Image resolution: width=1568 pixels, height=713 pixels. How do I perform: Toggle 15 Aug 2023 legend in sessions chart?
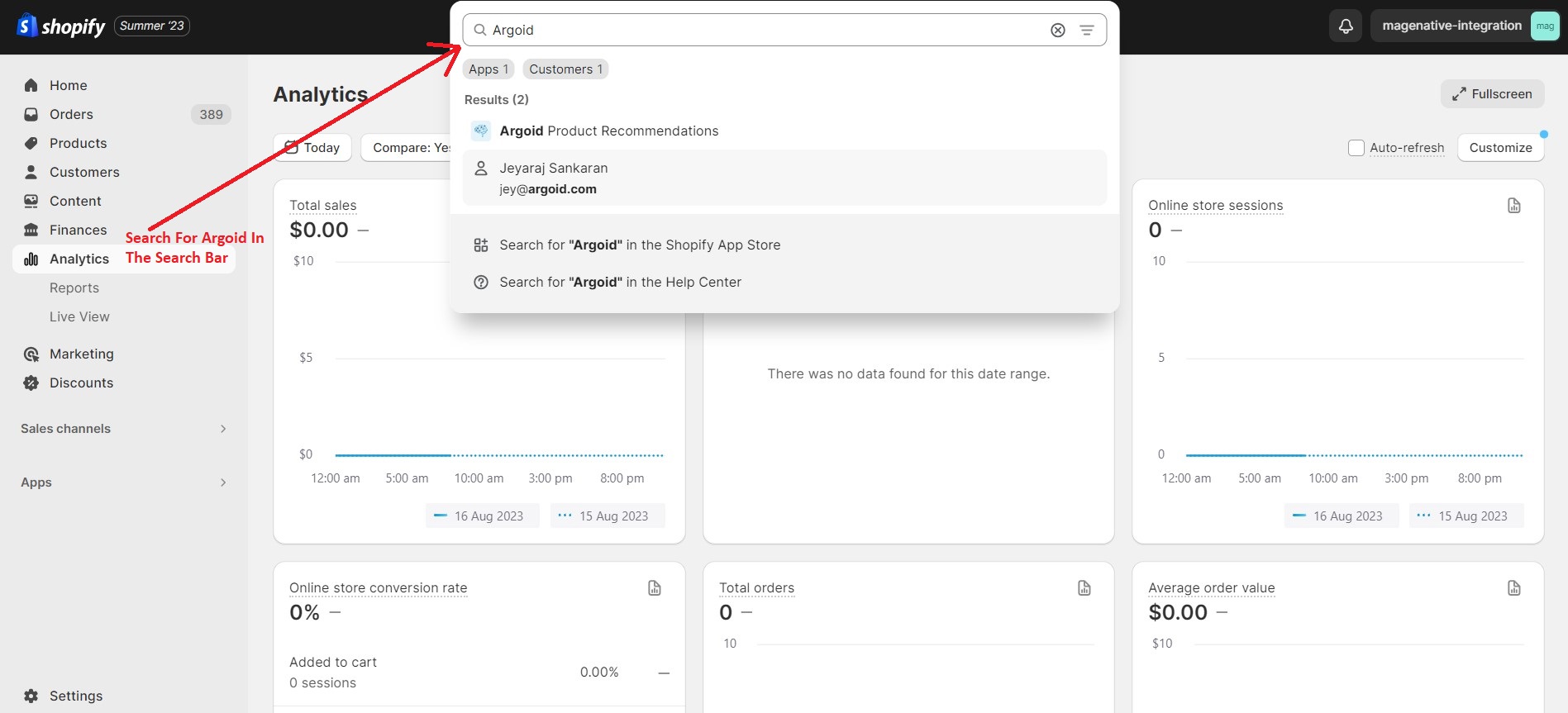point(1466,516)
